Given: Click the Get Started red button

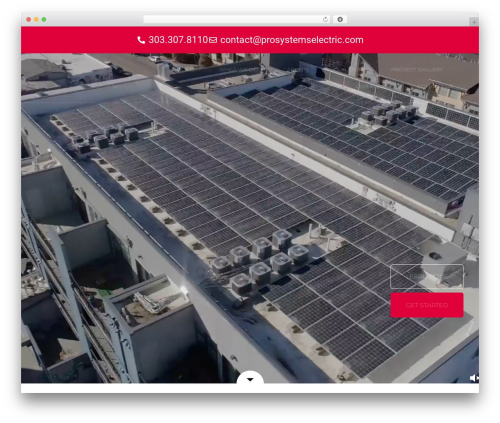Looking at the screenshot, I should click(x=427, y=305).
